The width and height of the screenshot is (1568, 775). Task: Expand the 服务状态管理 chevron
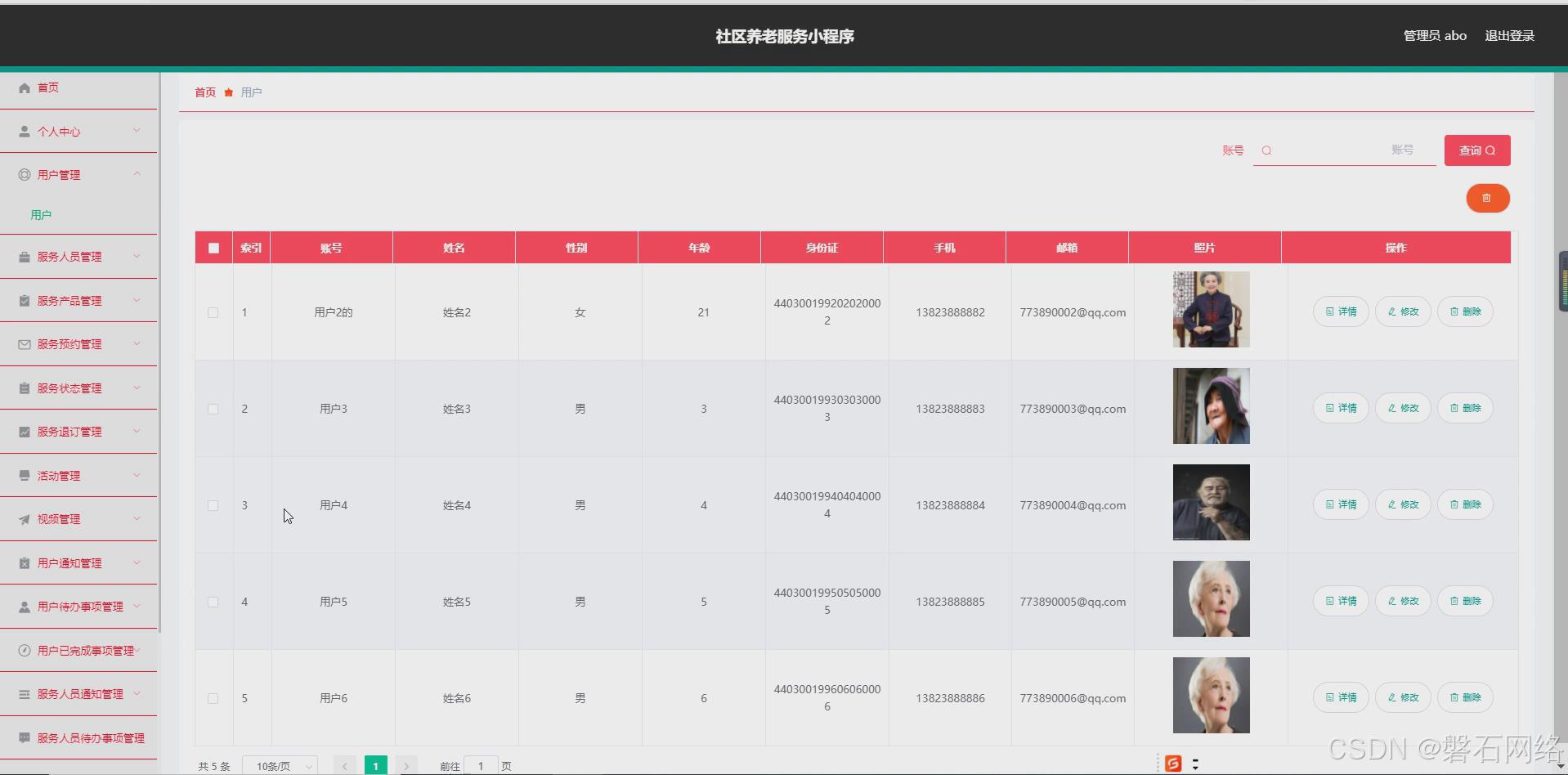(137, 387)
